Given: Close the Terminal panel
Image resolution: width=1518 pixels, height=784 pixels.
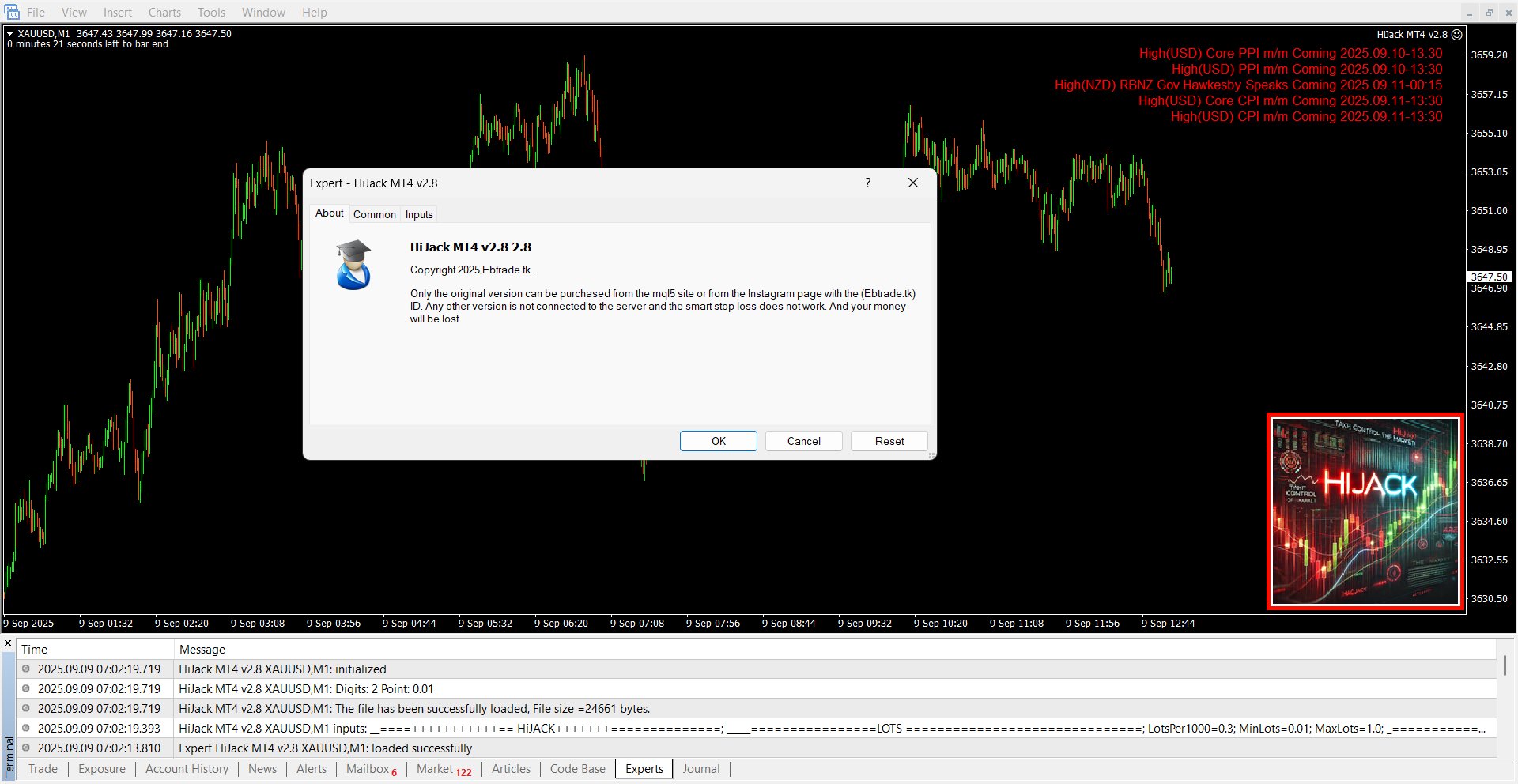Looking at the screenshot, I should click(8, 643).
